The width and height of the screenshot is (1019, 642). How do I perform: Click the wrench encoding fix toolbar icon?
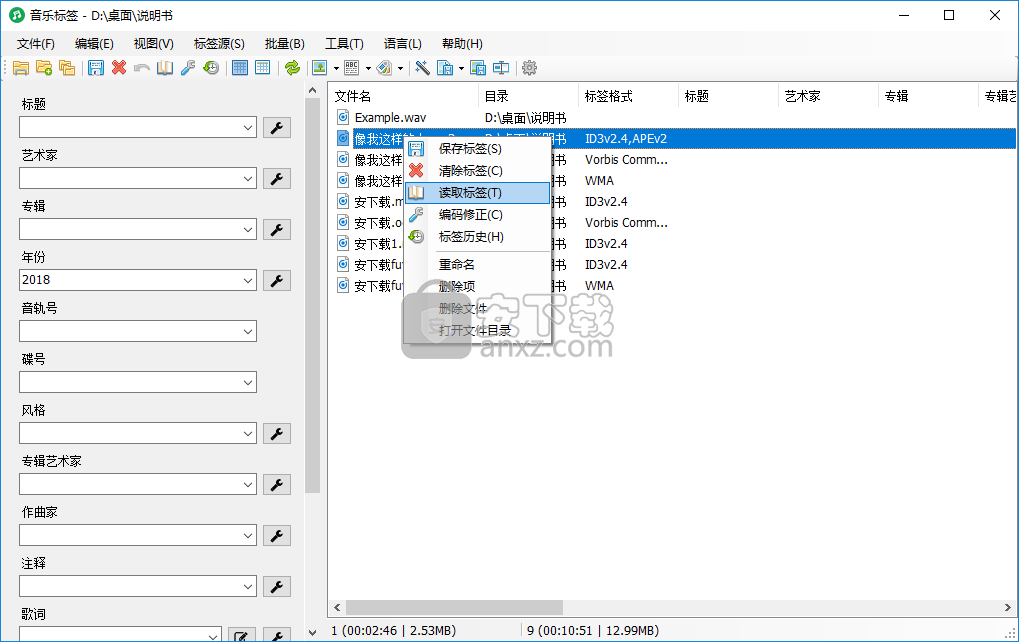[x=188, y=68]
